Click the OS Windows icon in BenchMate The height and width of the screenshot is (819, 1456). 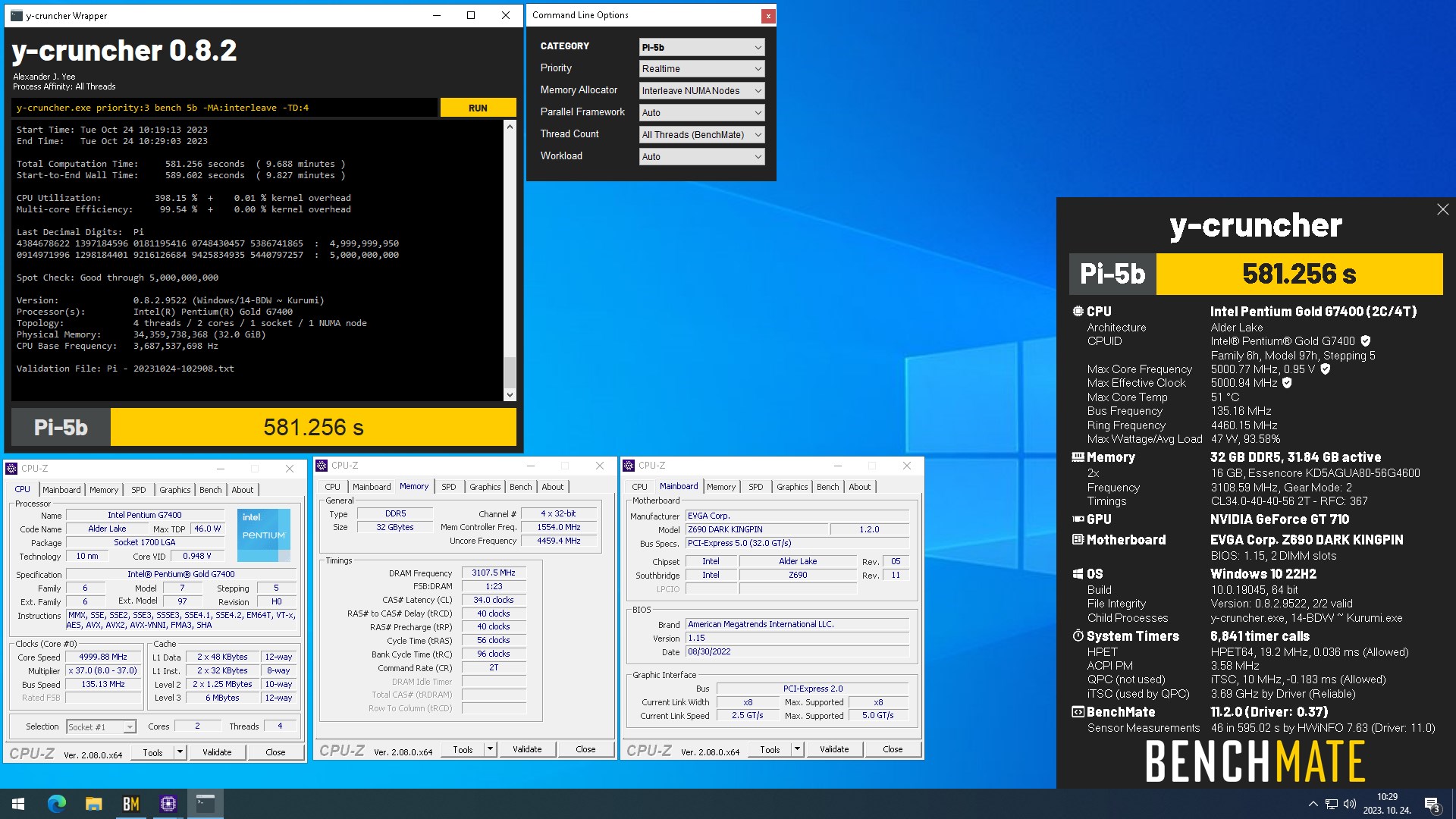pos(1078,574)
